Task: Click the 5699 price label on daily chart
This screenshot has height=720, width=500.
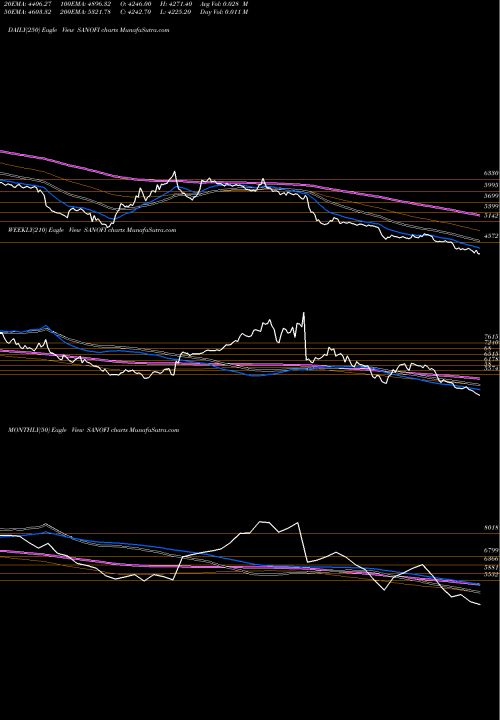Action: point(491,196)
